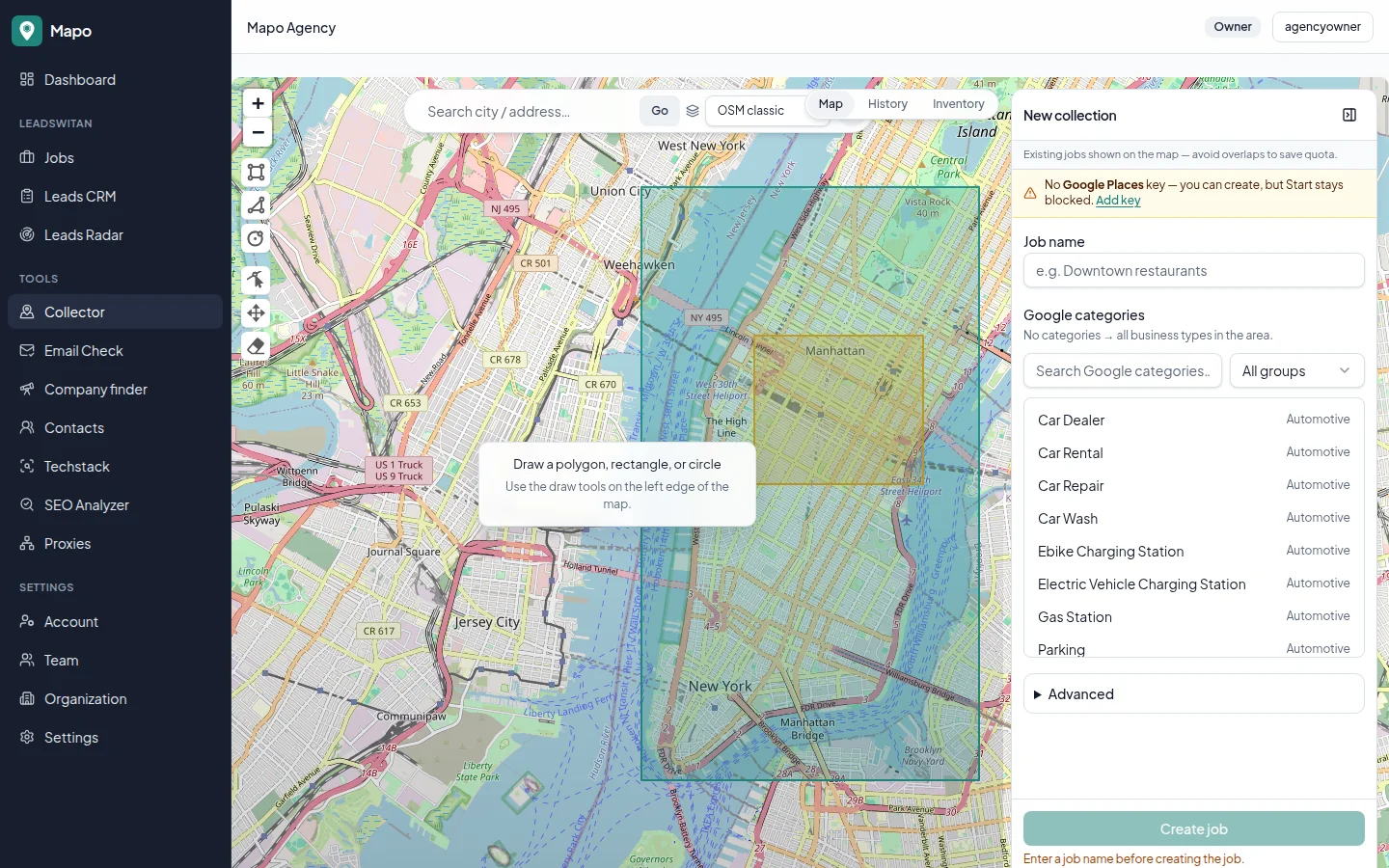Switch to the Inventory tab
The width and height of the screenshot is (1389, 868).
(x=958, y=104)
